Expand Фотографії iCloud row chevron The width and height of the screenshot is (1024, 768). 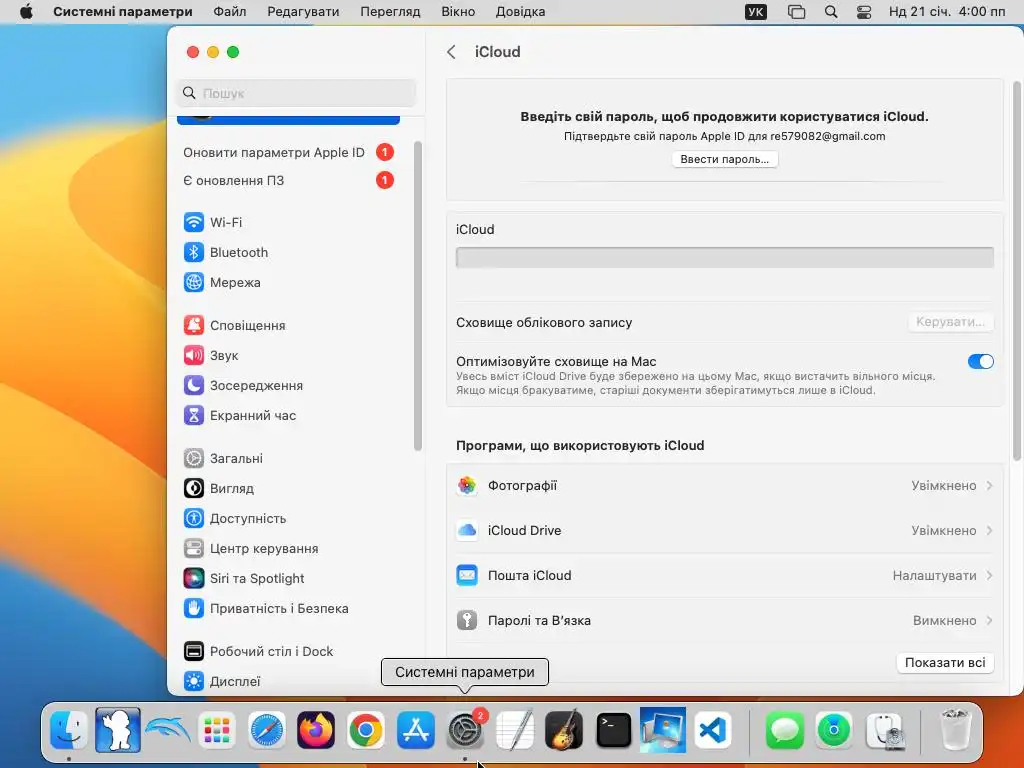(x=989, y=485)
